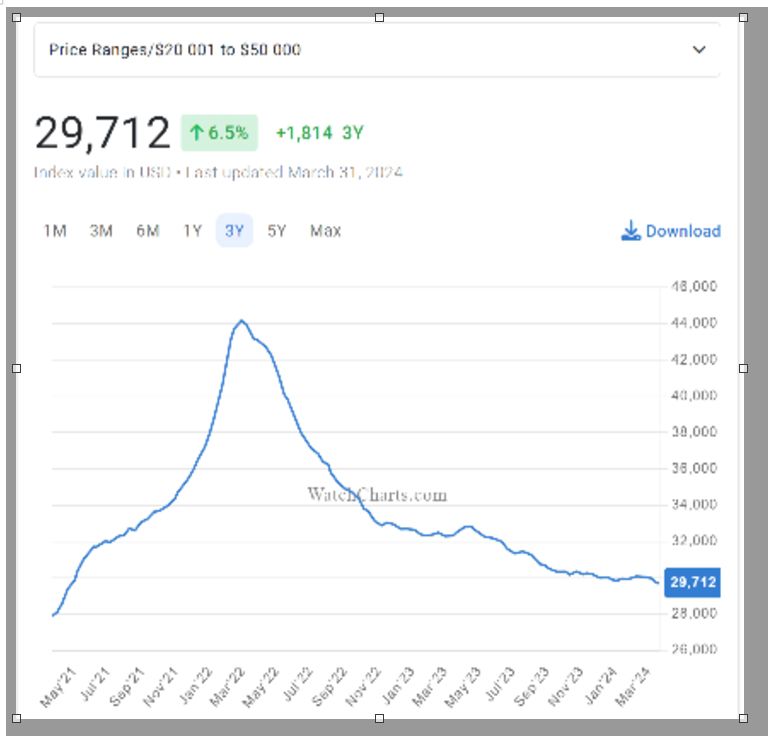The height and width of the screenshot is (736, 773).
Task: Select the 1Y time range
Action: (192, 231)
